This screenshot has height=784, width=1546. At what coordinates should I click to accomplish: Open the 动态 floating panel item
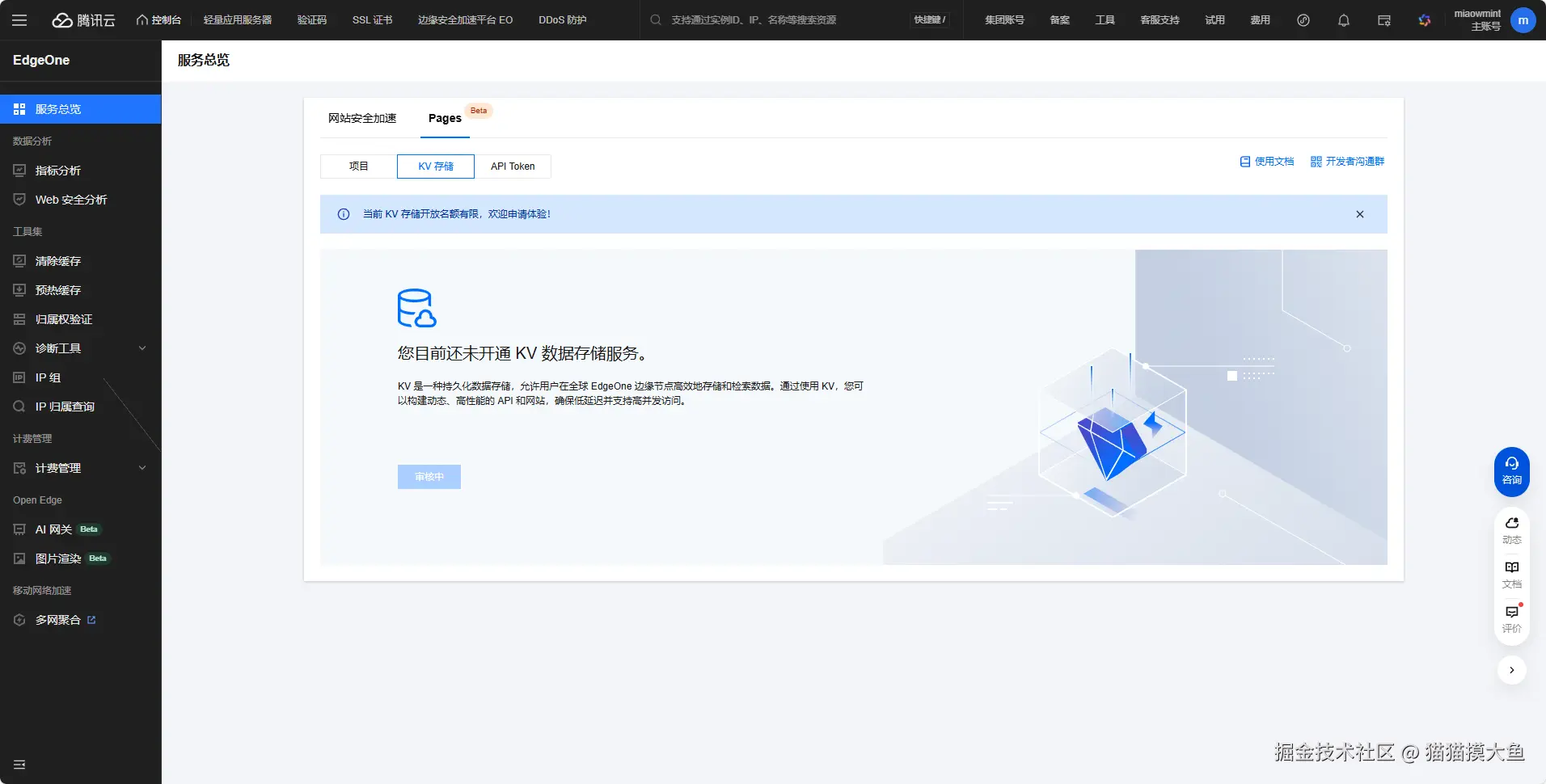click(x=1512, y=531)
